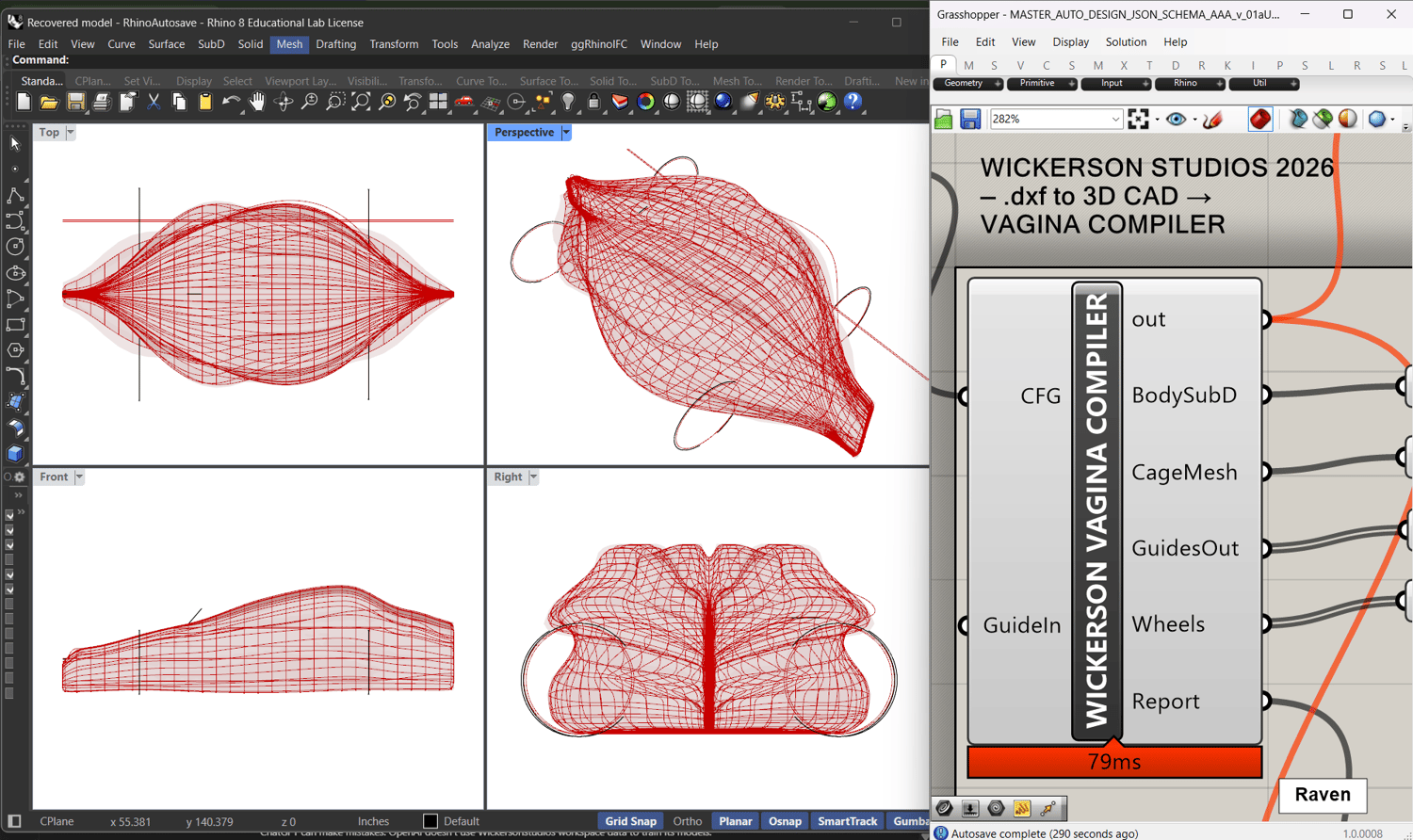Click the BodySubD output grip on the compiler component
This screenshot has height=840, width=1413.
(1266, 395)
